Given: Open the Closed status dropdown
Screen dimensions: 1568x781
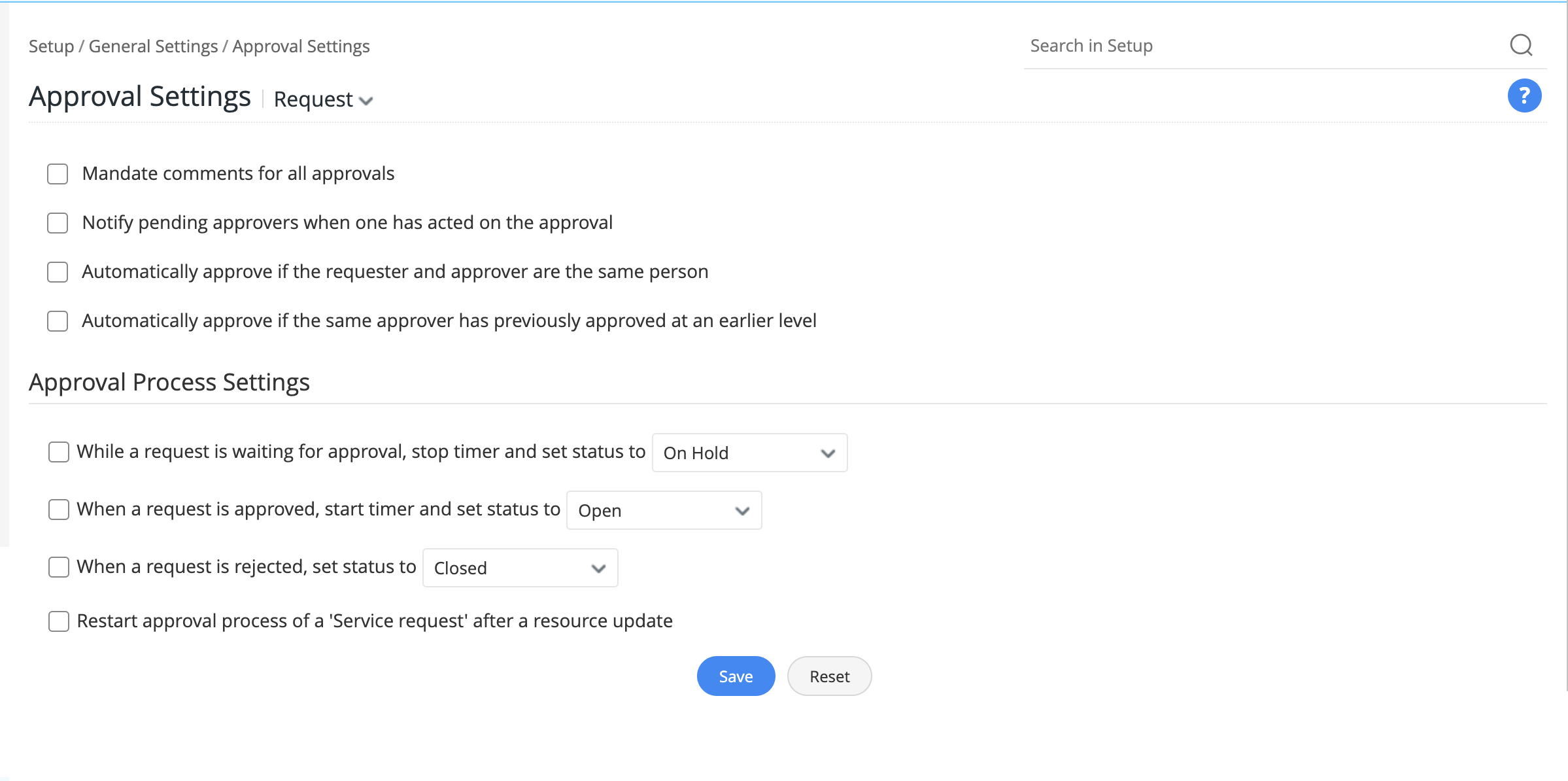Looking at the screenshot, I should coord(519,568).
